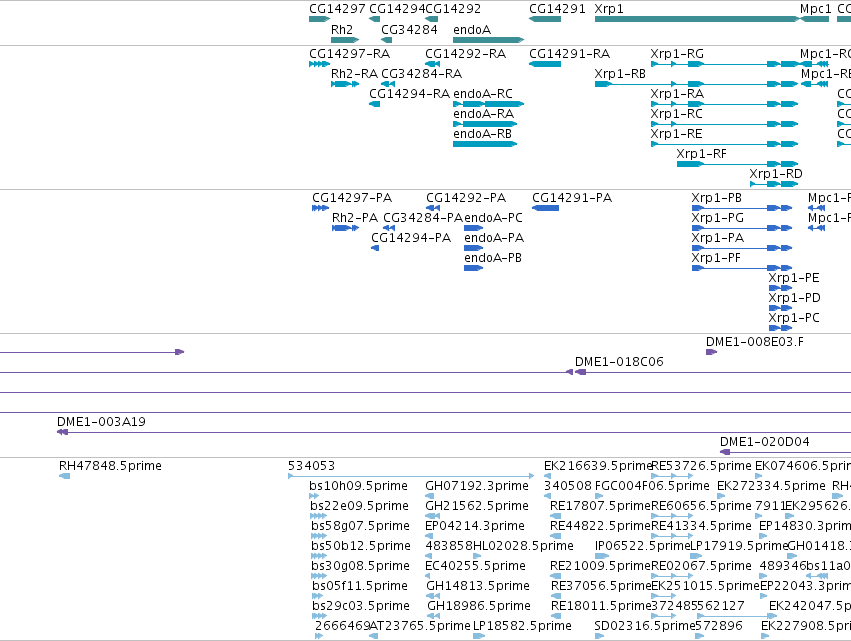Select the endoA gene label
The height and width of the screenshot is (641, 851).
coord(472,29)
